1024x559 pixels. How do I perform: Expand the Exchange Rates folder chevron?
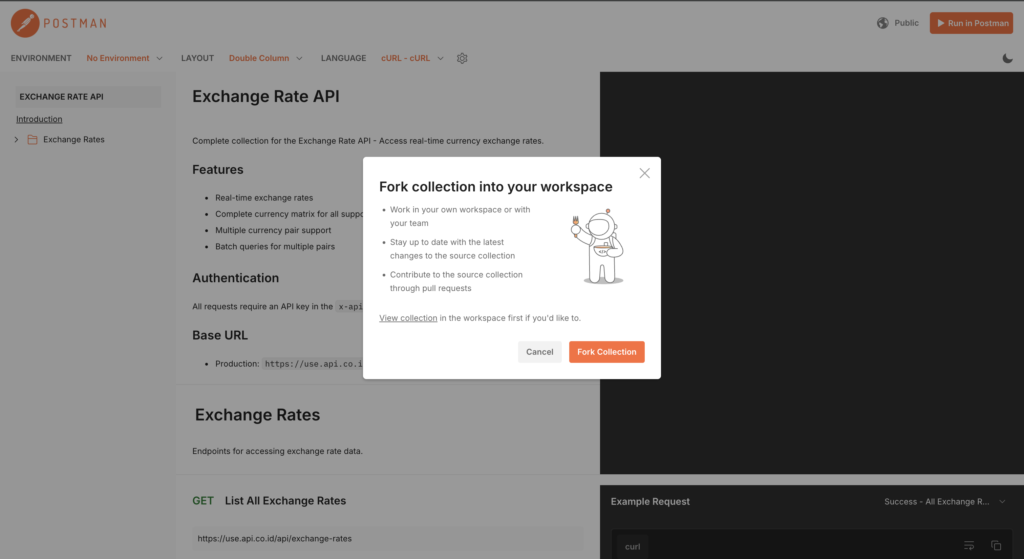point(17,140)
